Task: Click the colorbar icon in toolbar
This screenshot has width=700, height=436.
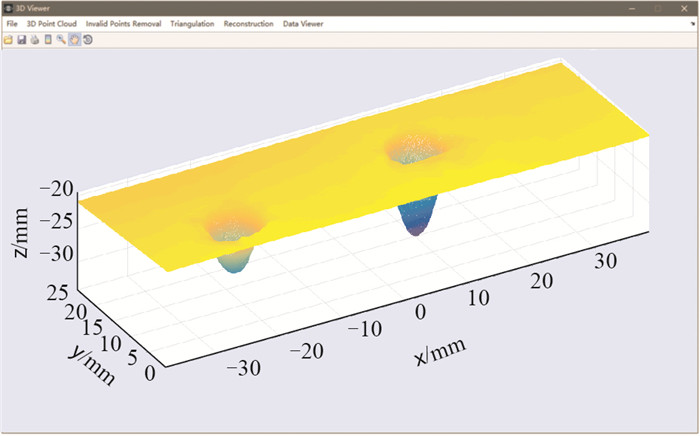Action: pos(48,40)
